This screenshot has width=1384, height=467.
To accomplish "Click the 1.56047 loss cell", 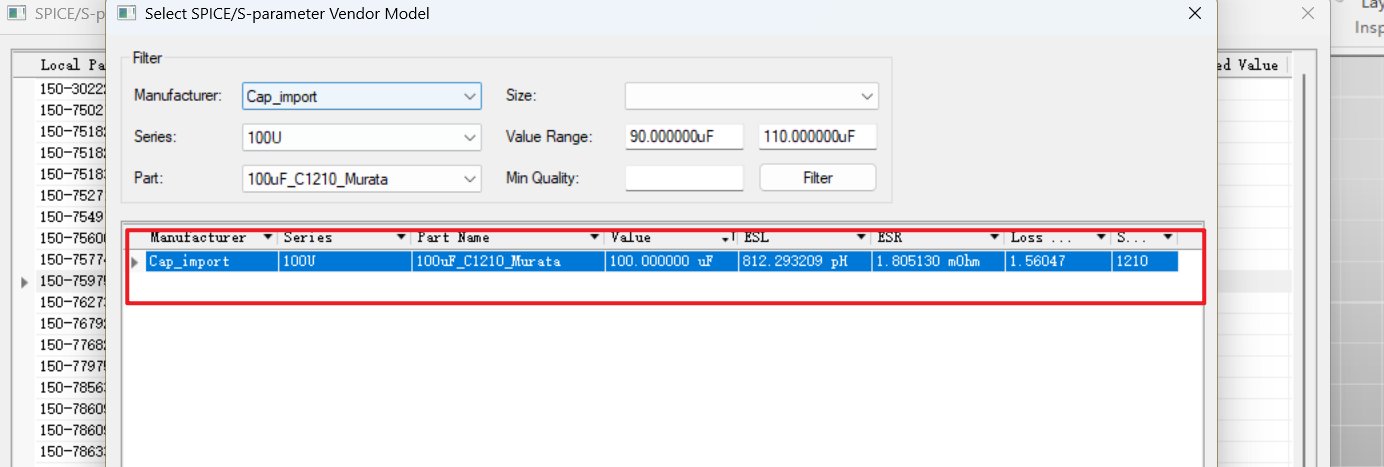I will click(x=1058, y=261).
